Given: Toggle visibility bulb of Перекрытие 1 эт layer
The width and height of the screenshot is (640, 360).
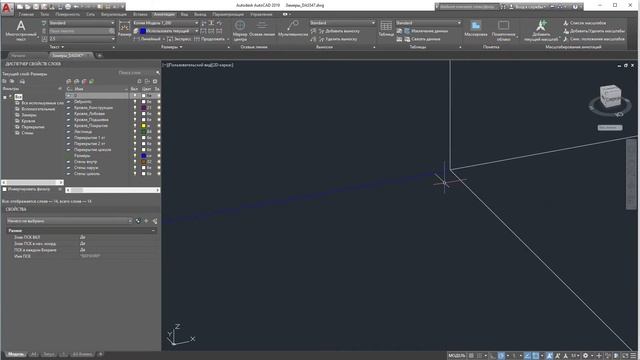Looking at the screenshot, I should point(135,138).
